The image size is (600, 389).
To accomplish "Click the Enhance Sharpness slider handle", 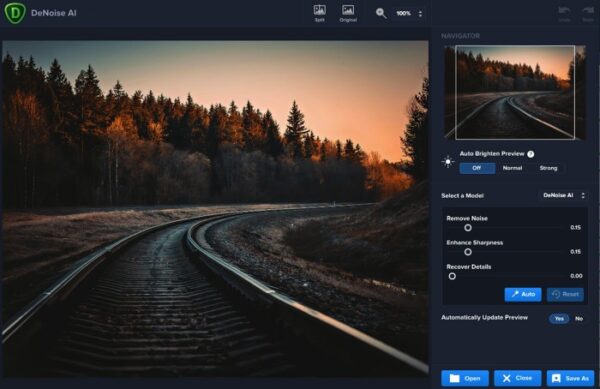I will coord(468,252).
